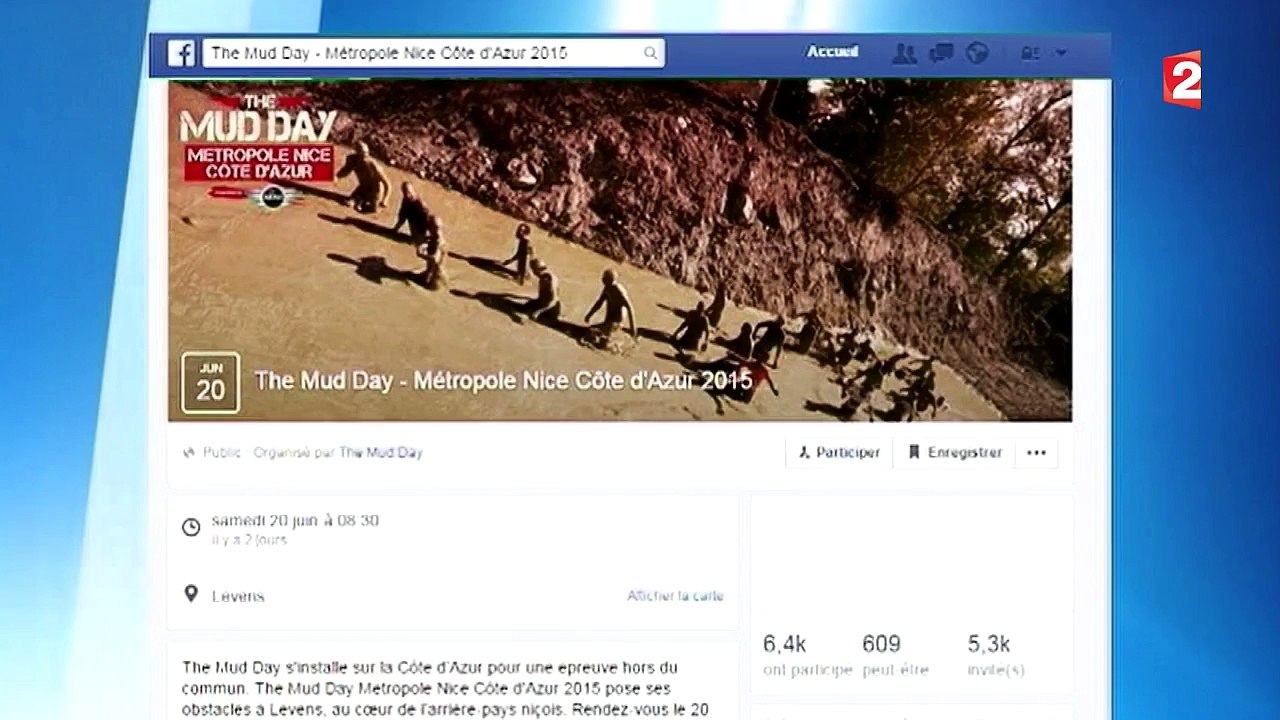The width and height of the screenshot is (1280, 720).
Task: View 6,4k ont participé list
Action: pyautogui.click(x=807, y=656)
